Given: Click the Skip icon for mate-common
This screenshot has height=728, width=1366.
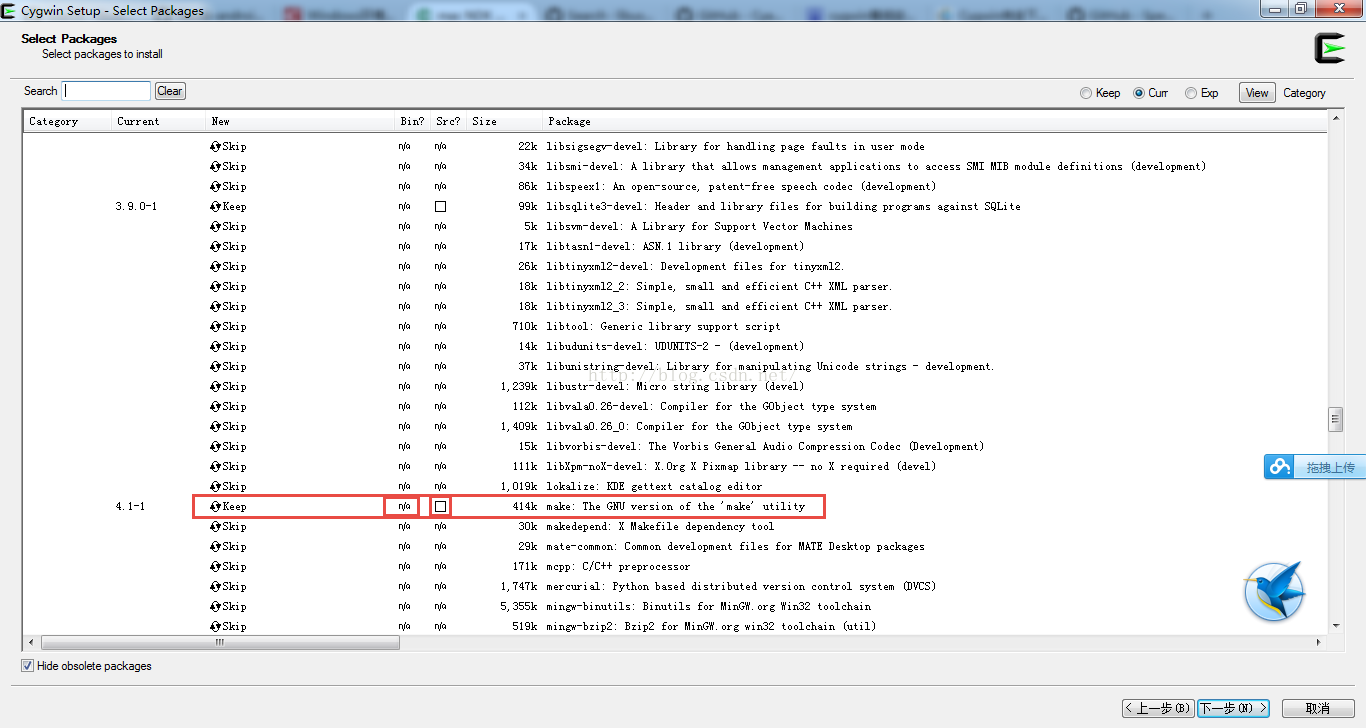Looking at the screenshot, I should [x=215, y=546].
